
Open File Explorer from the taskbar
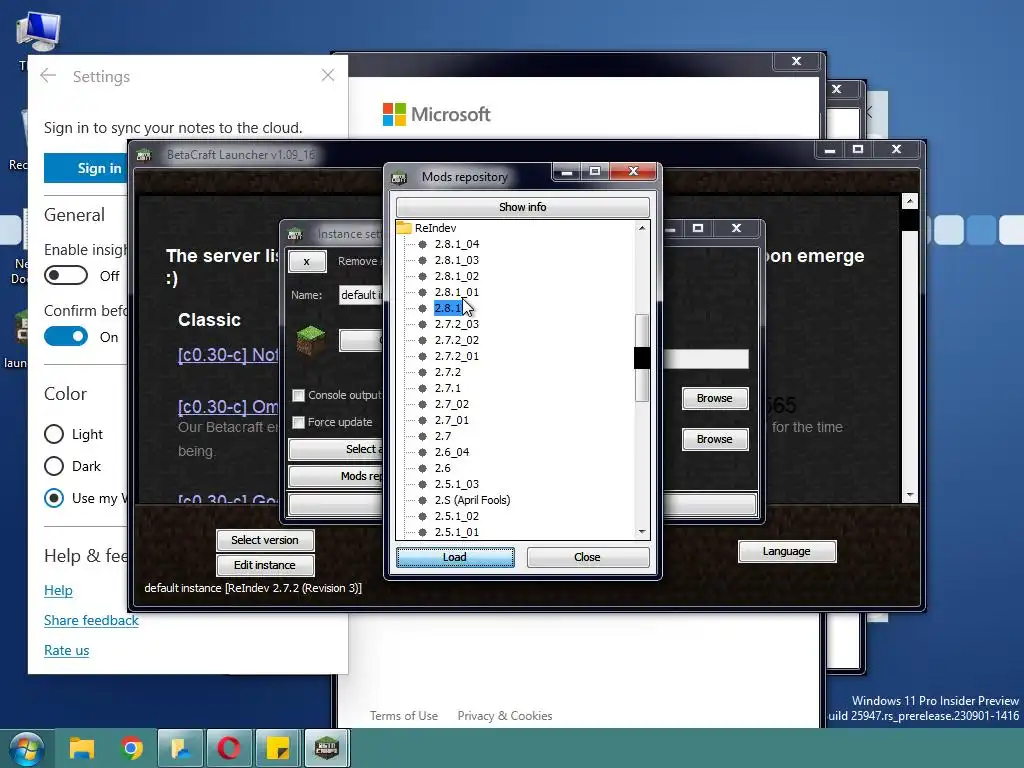tap(82, 748)
